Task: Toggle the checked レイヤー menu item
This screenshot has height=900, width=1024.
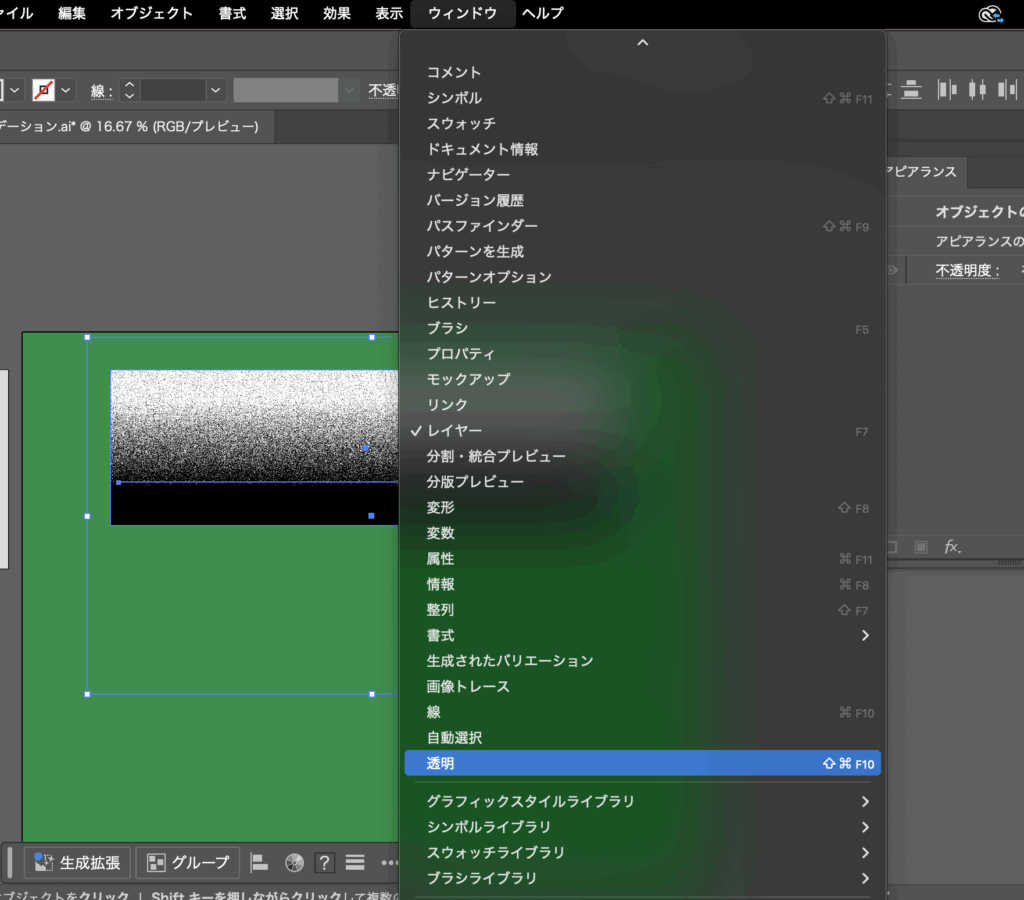Action: pyautogui.click(x=455, y=430)
